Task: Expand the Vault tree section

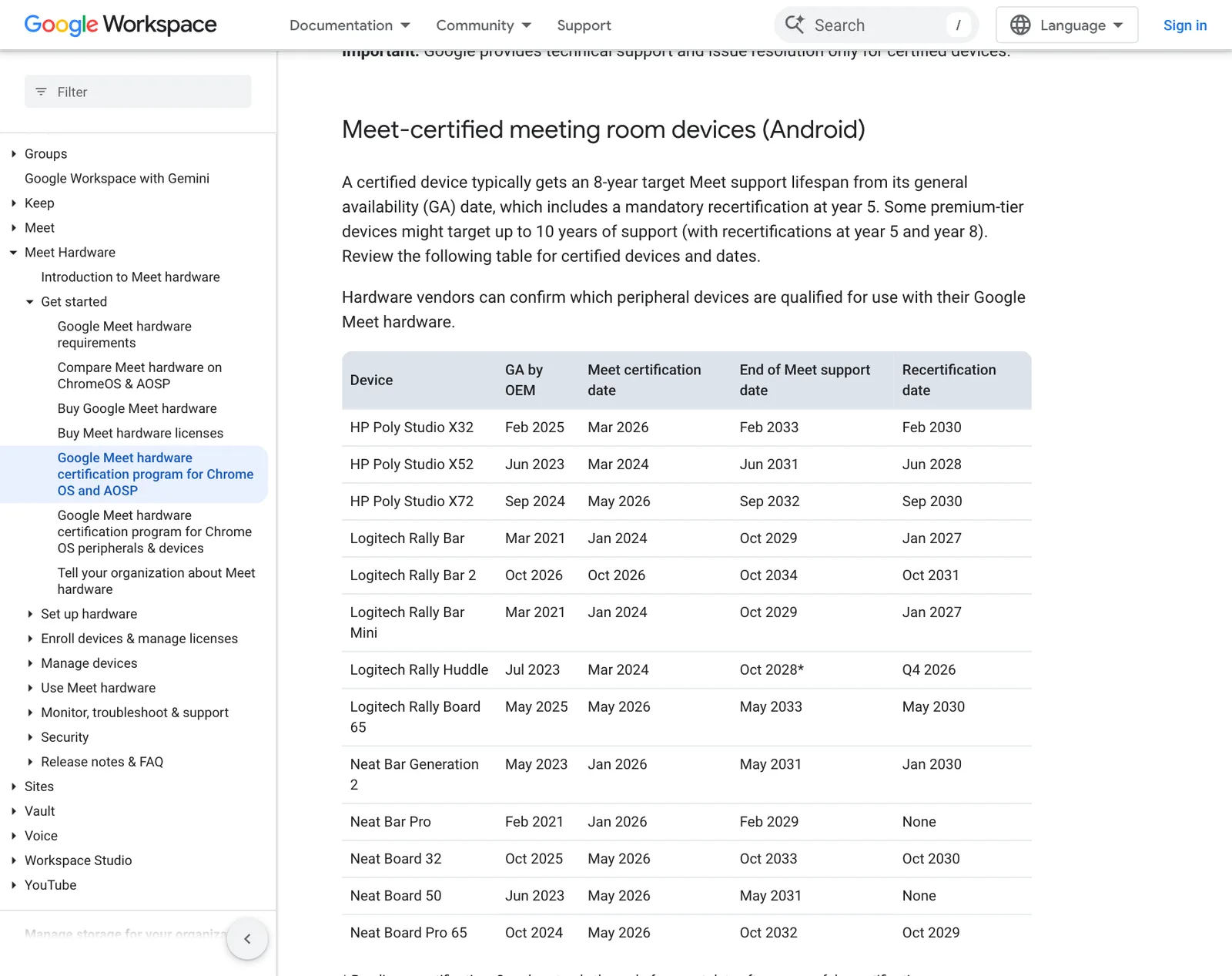Action: [x=14, y=811]
